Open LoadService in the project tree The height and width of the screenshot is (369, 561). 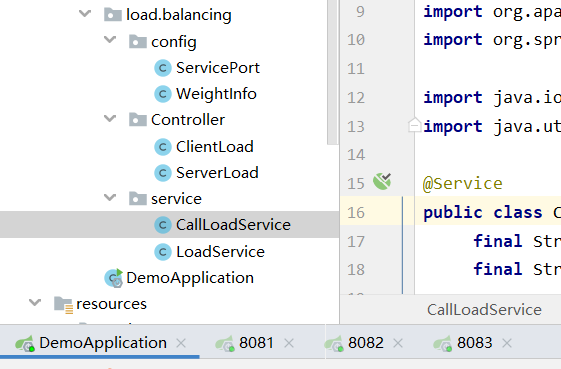(220, 252)
